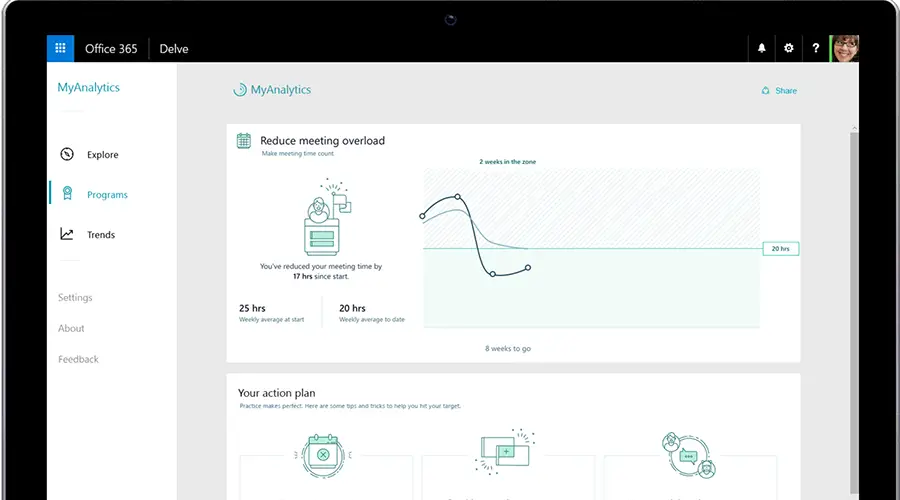Viewport: 900px width, 500px height.
Task: Click the calendar icon beside Reduce meeting overload
Action: (x=243, y=141)
